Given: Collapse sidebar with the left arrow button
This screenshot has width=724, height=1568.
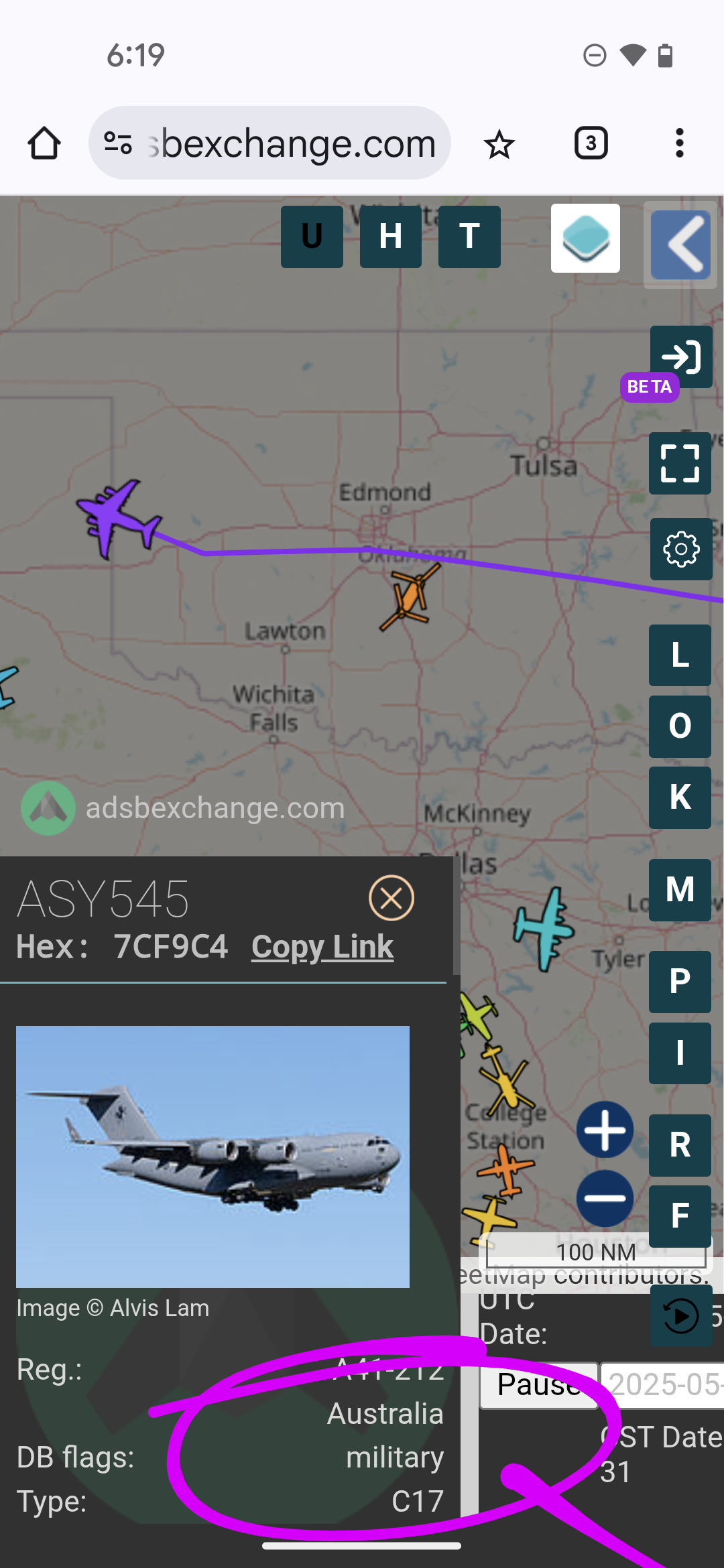Looking at the screenshot, I should tap(680, 245).
